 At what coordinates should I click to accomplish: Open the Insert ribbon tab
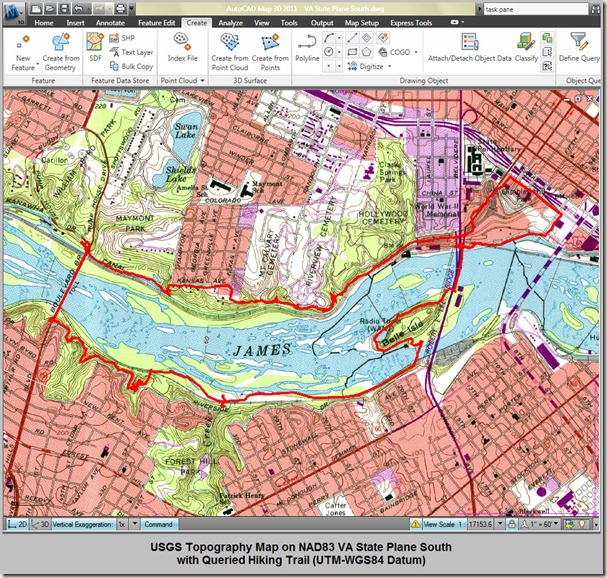pos(75,23)
